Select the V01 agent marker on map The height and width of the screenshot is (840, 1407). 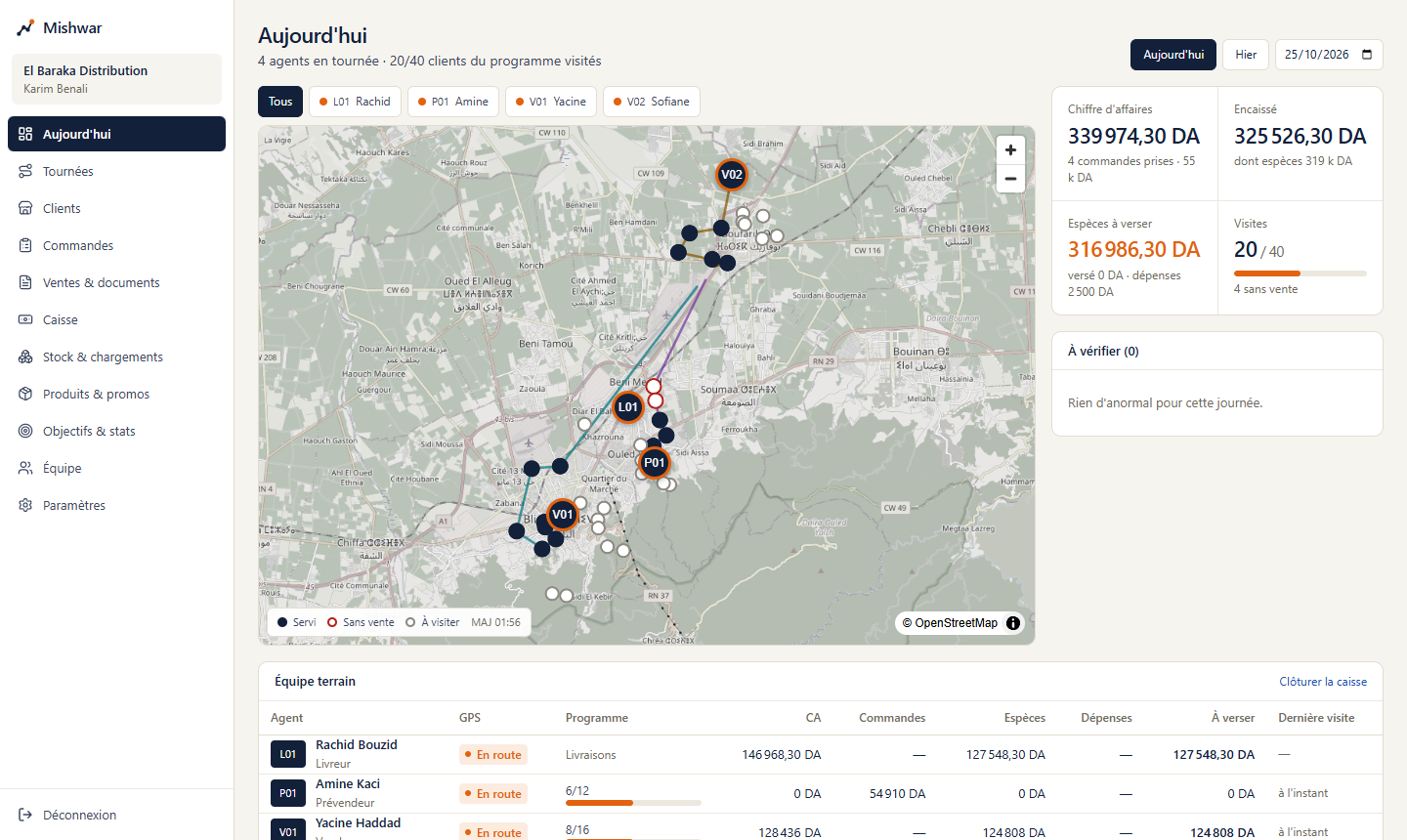click(562, 515)
